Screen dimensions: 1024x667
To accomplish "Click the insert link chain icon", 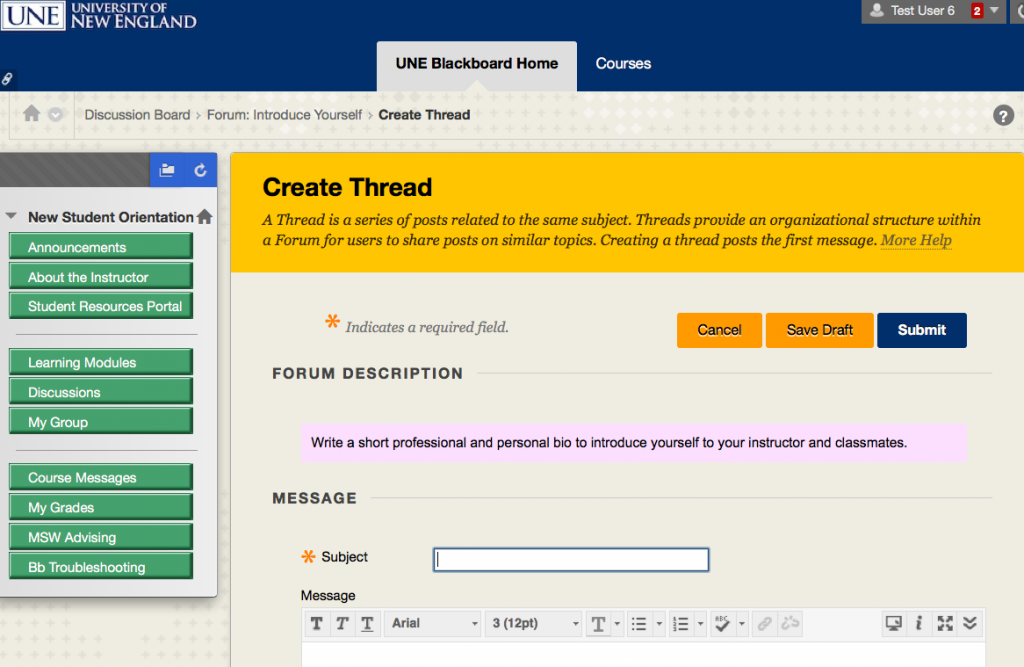I will (x=764, y=623).
